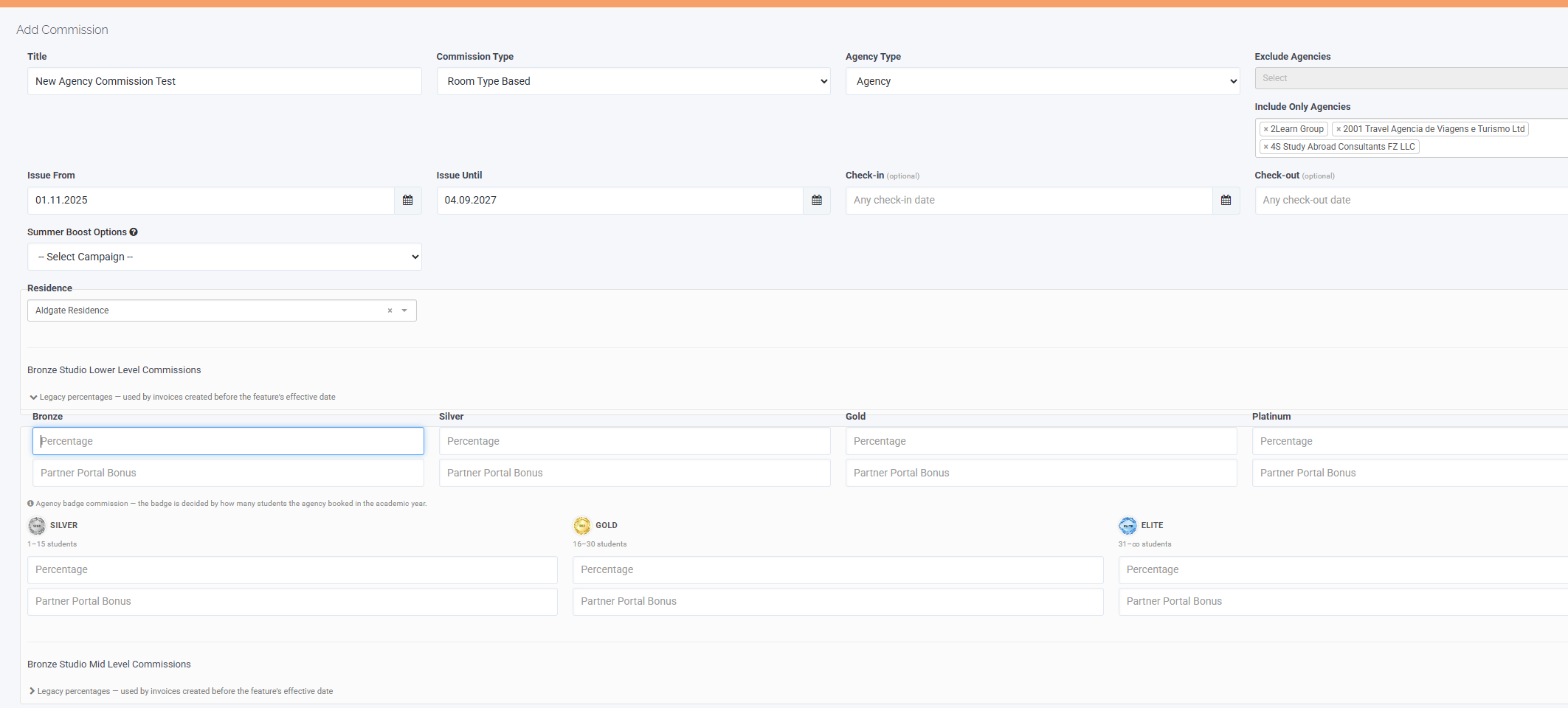This screenshot has width=1568, height=708.
Task: Click the Gold legacy Percentage field
Action: tap(1041, 441)
